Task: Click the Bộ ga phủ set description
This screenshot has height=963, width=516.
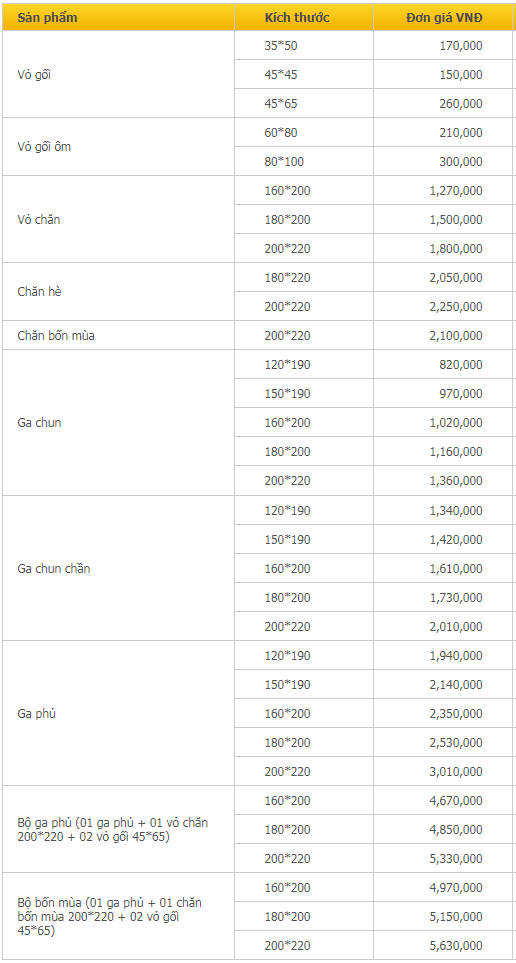Action: click(112, 829)
